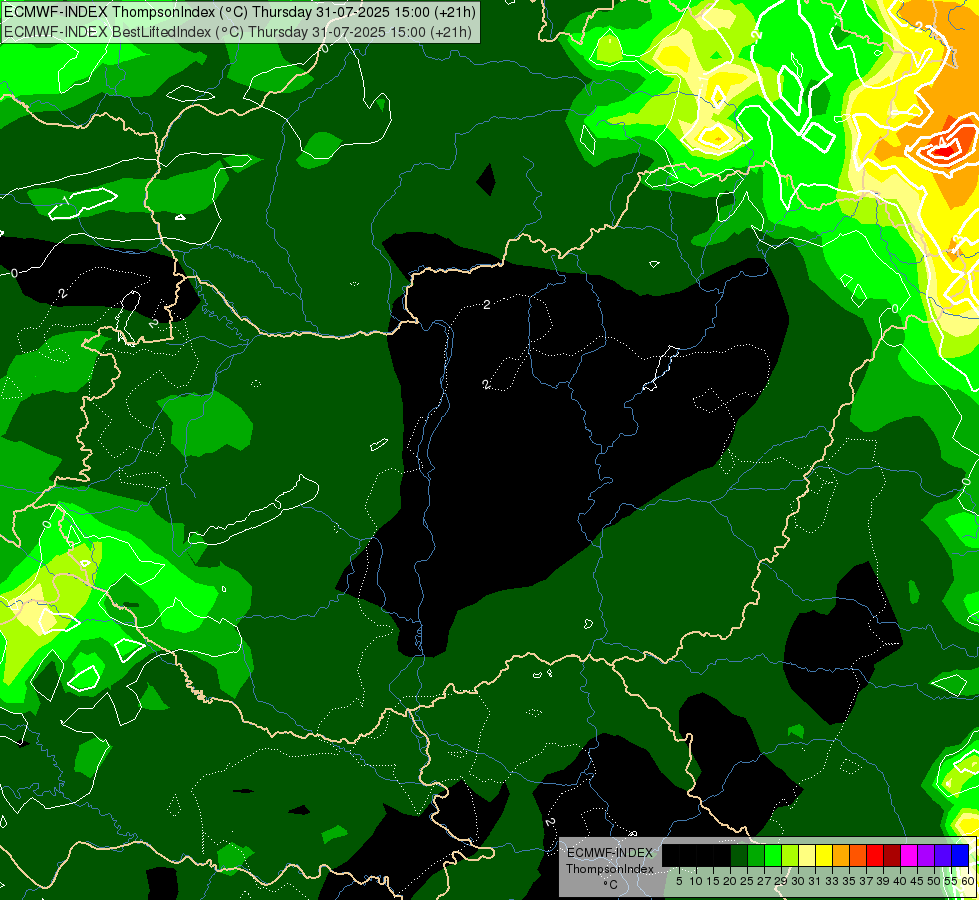Click the medium green 25-27 legend swatch
The height and width of the screenshot is (900, 979).
point(756,855)
